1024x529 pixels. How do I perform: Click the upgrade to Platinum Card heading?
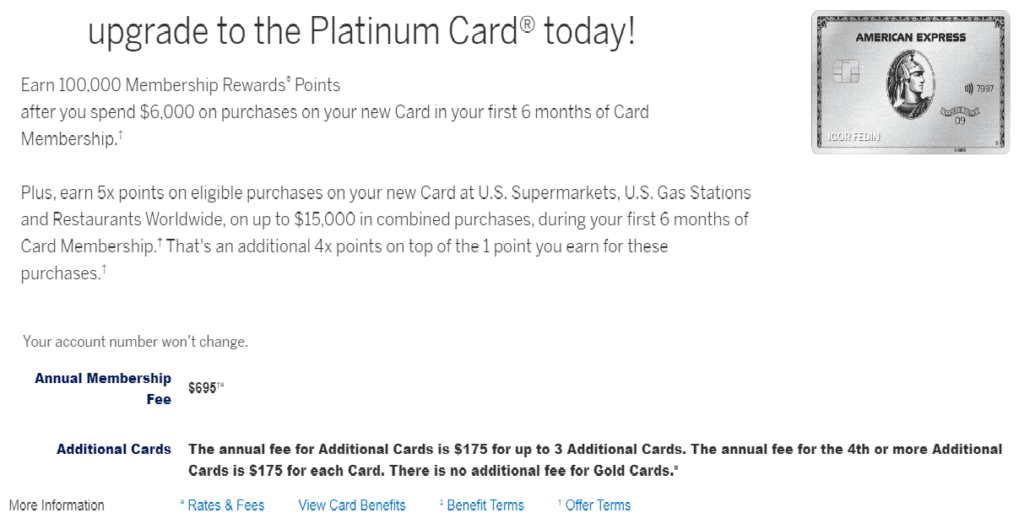coord(361,31)
